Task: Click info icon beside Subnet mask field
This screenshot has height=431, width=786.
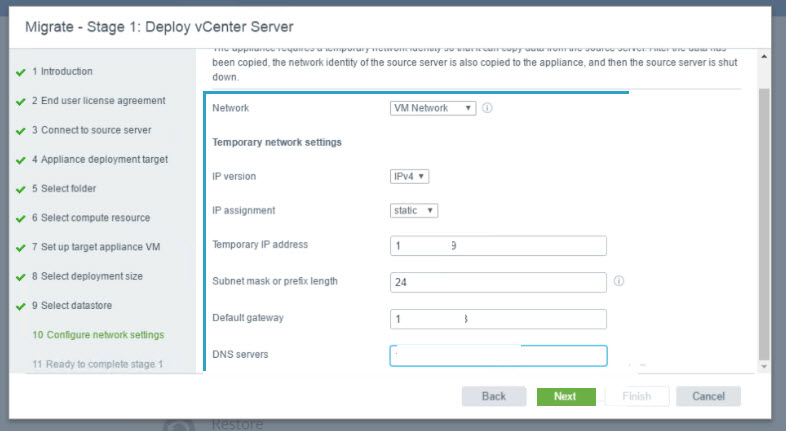Action: click(x=618, y=281)
